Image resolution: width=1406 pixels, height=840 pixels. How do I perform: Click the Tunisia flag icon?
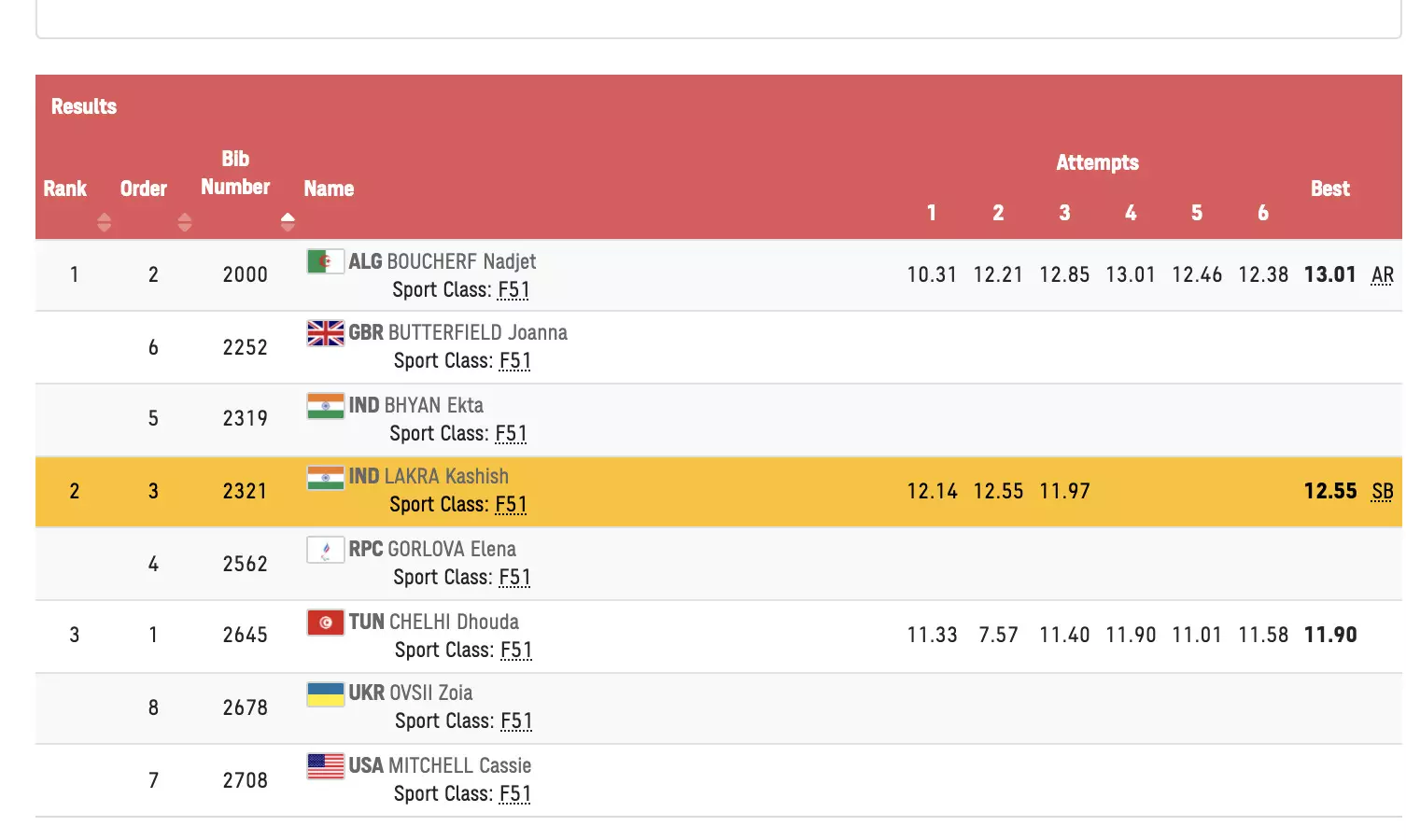point(325,623)
